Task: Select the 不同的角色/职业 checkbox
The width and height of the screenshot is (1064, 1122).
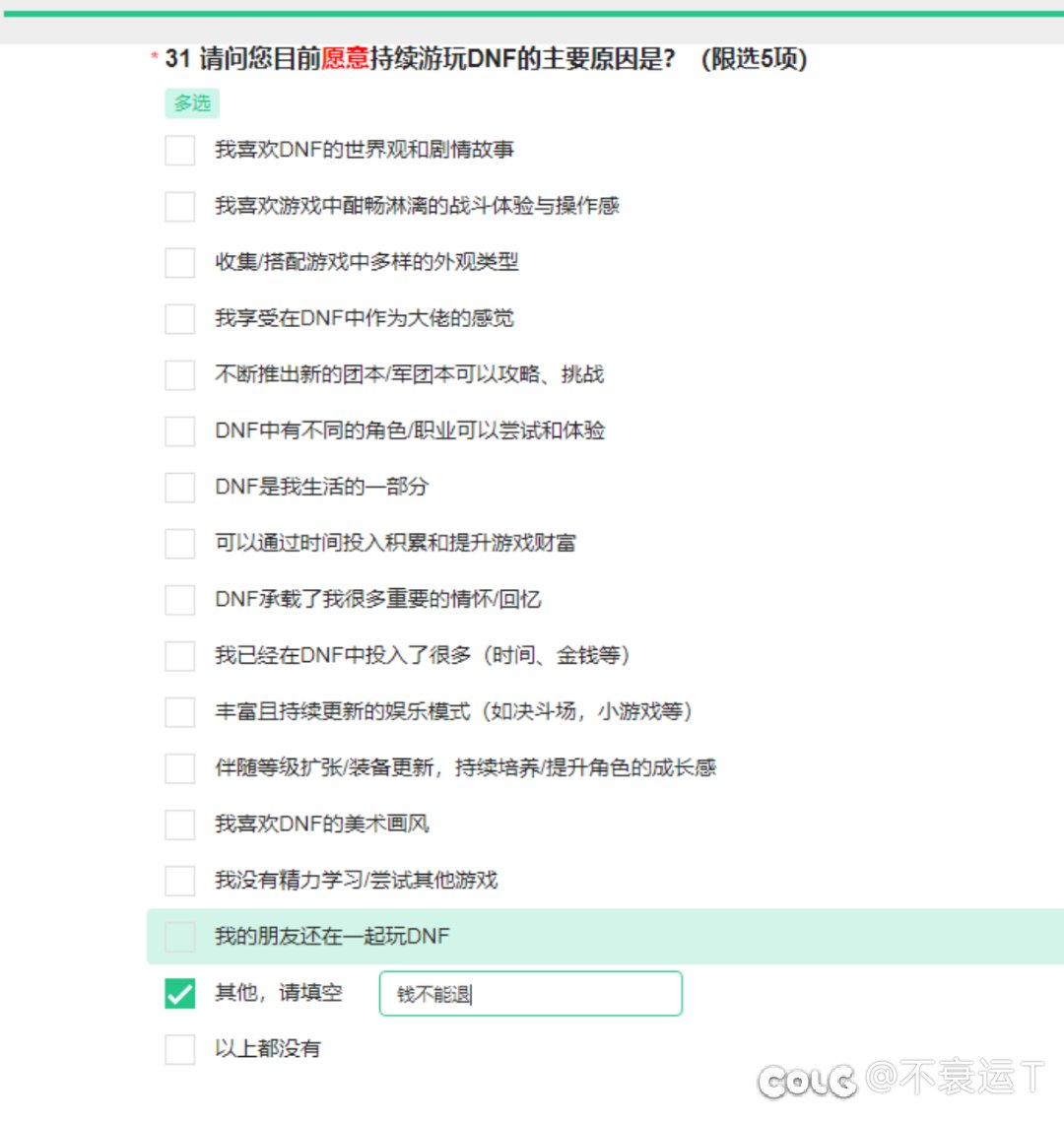Action: pos(180,430)
